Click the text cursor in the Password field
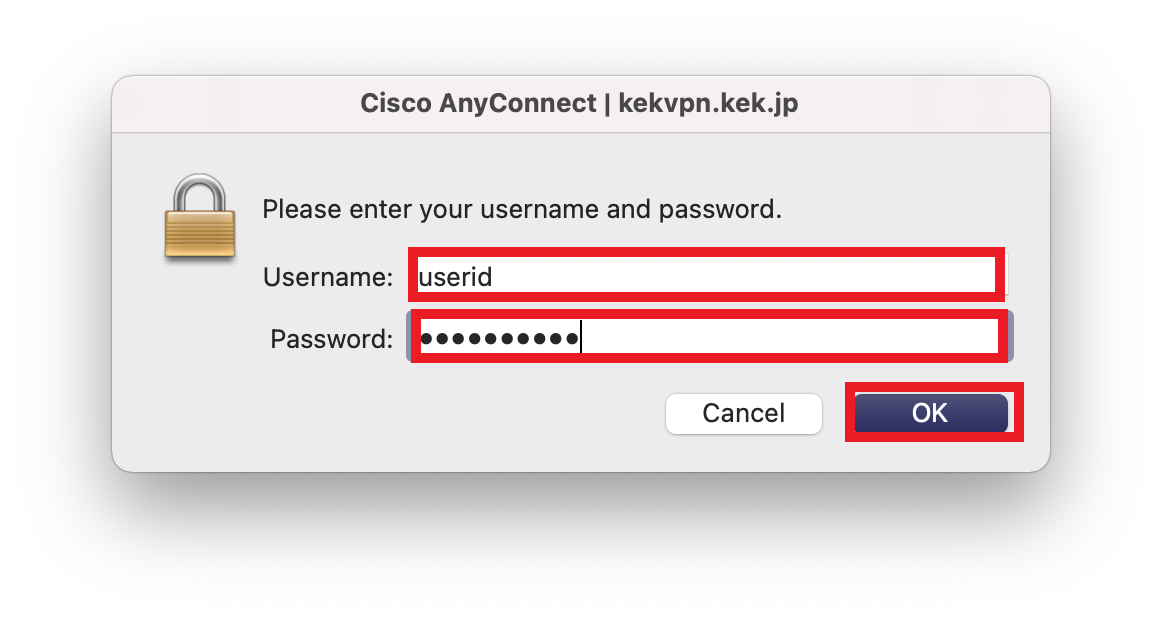Image resolution: width=1162 pixels, height=620 pixels. (582, 338)
